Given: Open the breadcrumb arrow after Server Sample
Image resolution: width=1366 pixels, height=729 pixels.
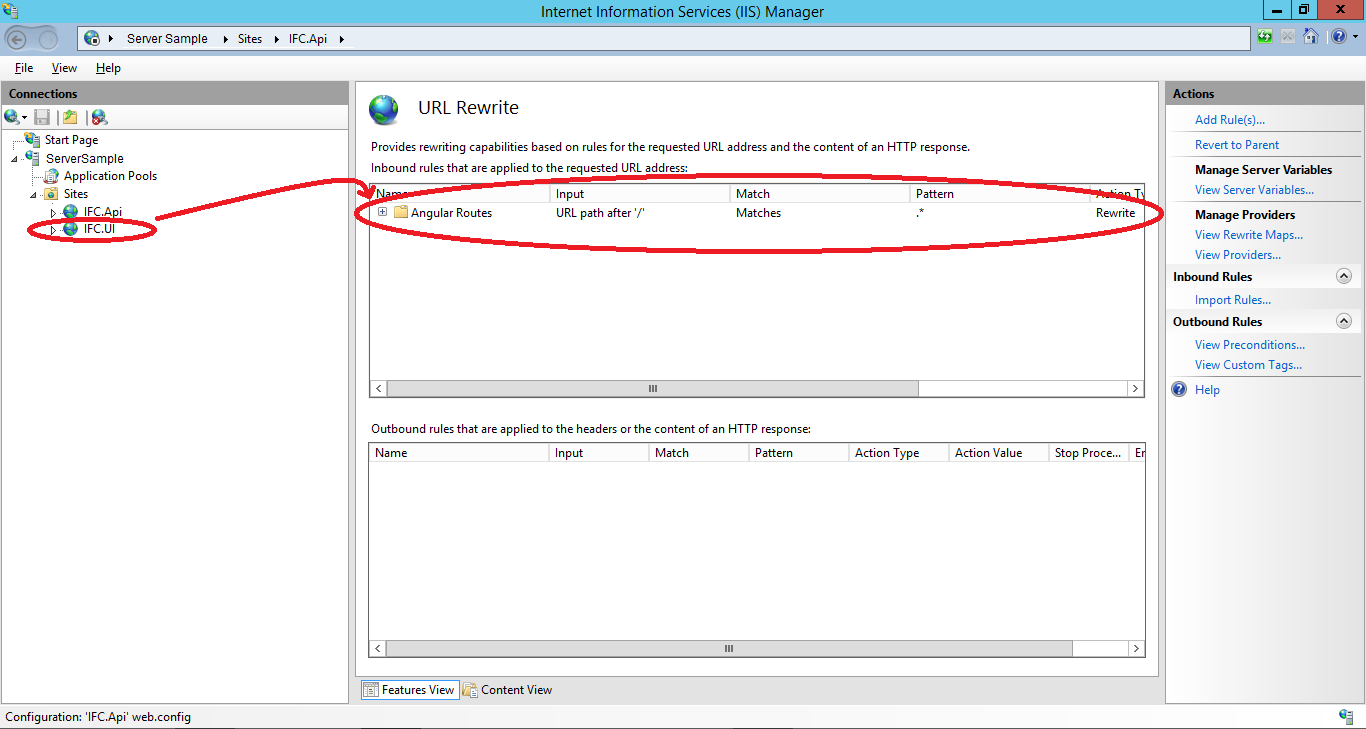Looking at the screenshot, I should [226, 39].
